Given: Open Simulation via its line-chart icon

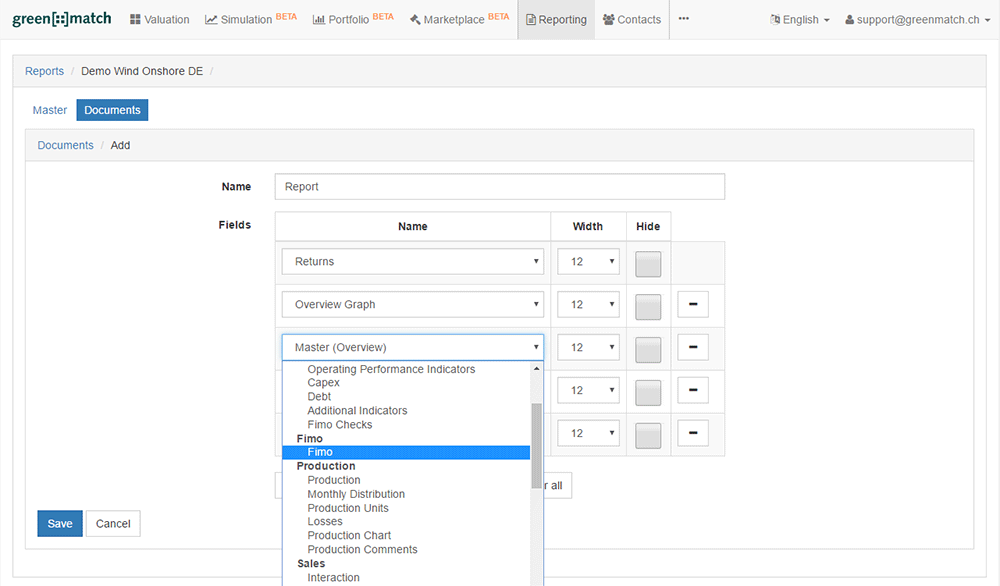Looking at the screenshot, I should (211, 20).
